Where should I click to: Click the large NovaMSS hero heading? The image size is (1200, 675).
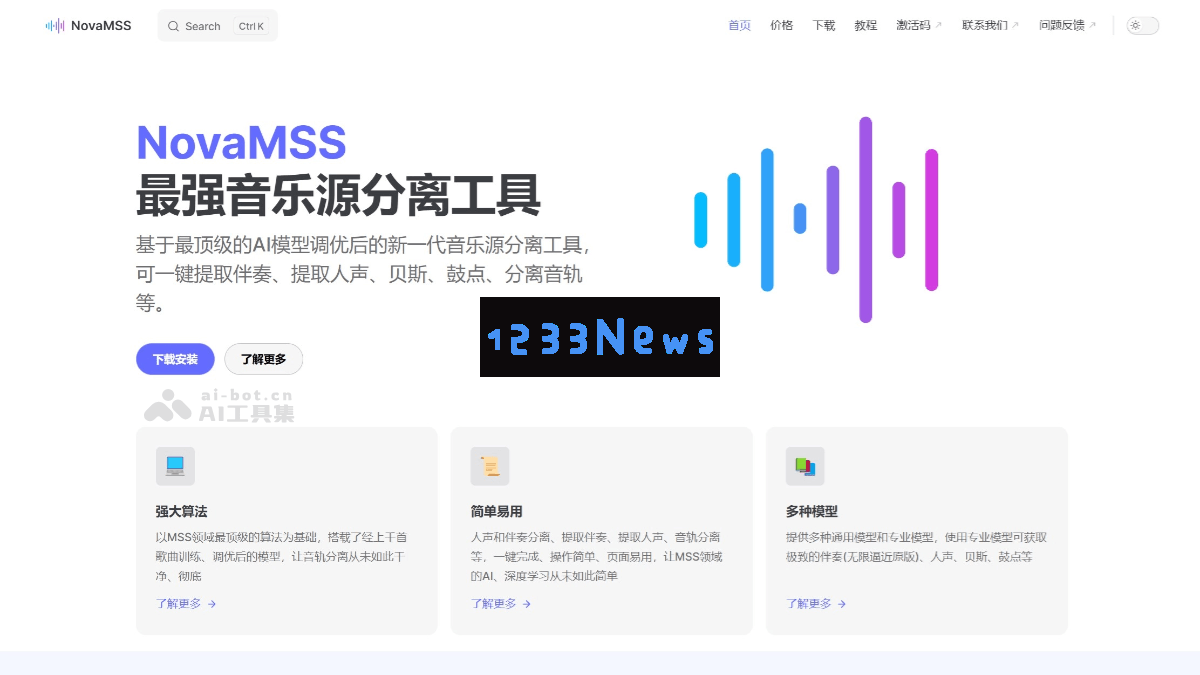241,143
